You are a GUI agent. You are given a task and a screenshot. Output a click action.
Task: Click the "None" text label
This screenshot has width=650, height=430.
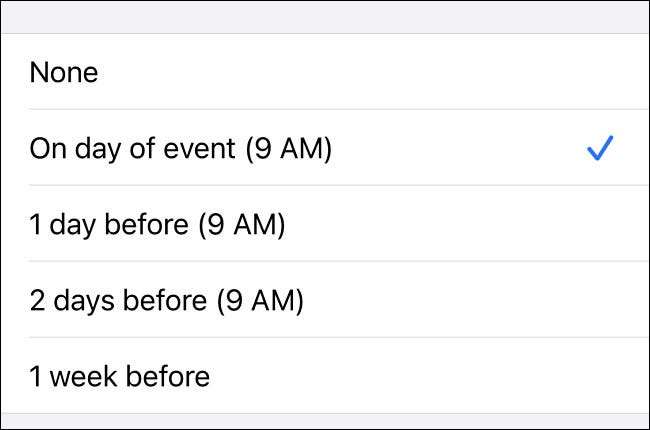tap(64, 72)
